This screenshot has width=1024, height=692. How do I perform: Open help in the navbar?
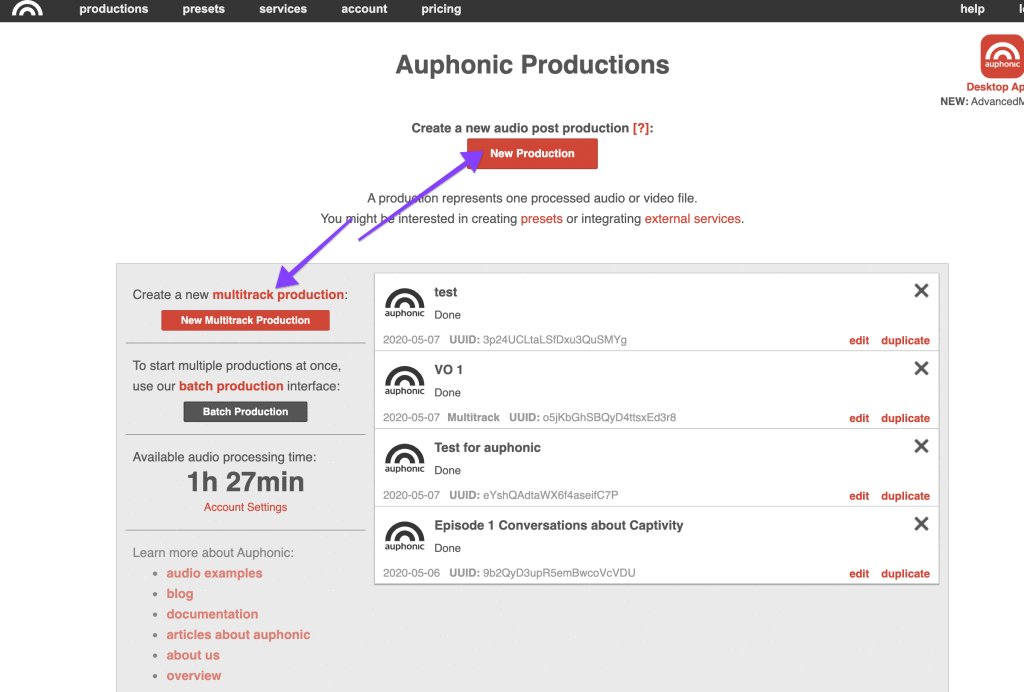coord(972,9)
